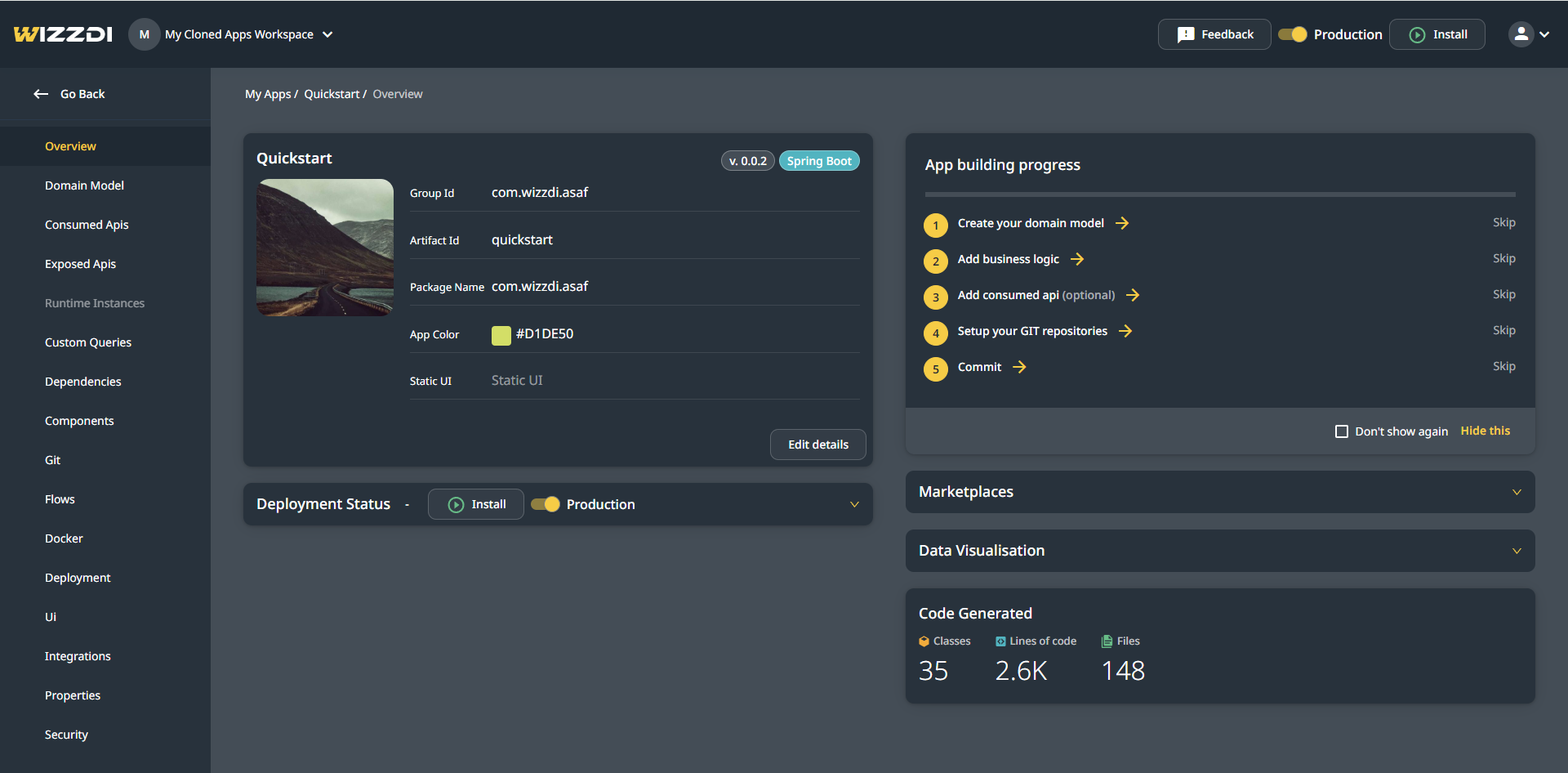Select Custom Queries in sidebar
Image resolution: width=1568 pixels, height=773 pixels.
[x=88, y=342]
